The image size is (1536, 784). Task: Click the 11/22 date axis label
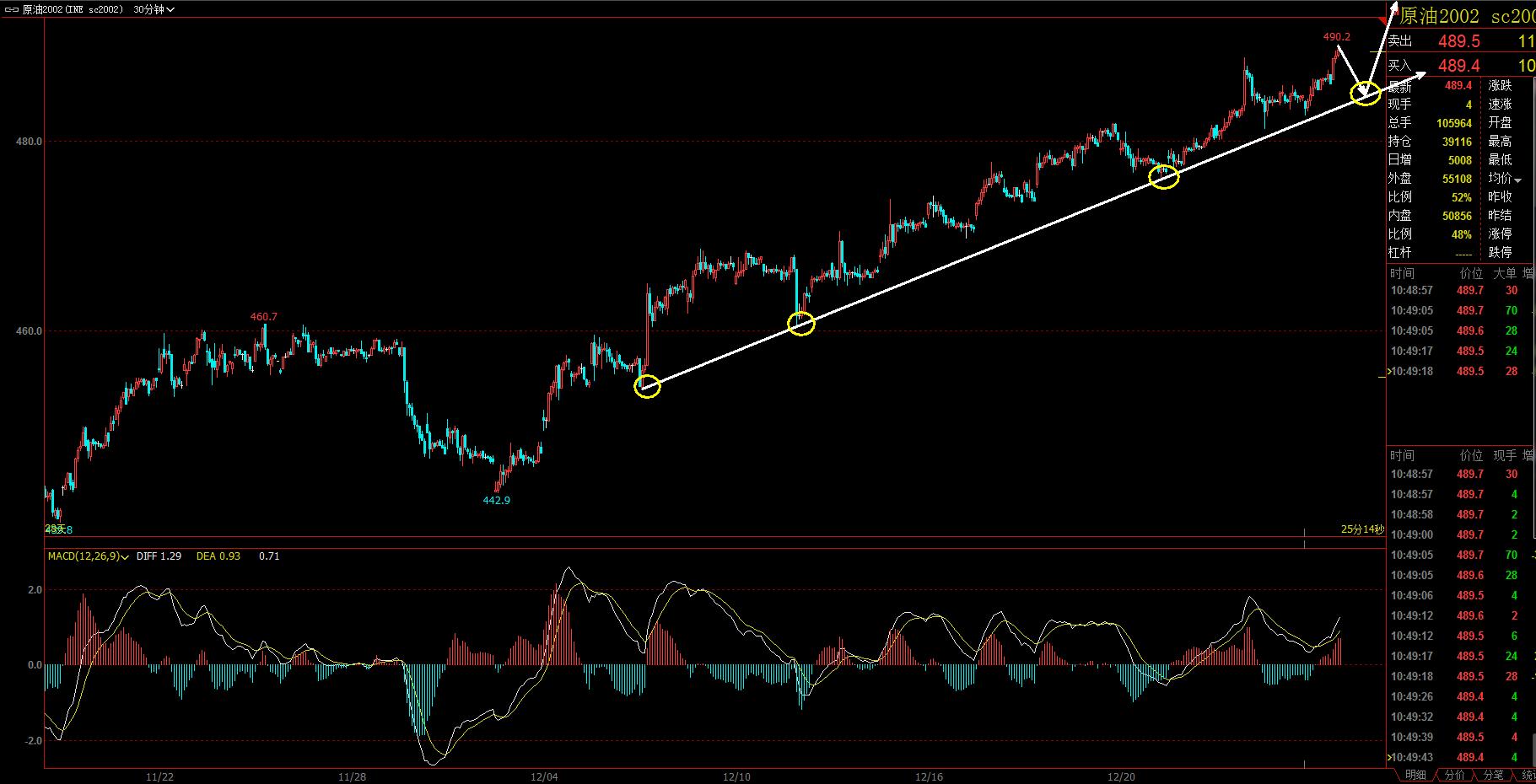pyautogui.click(x=160, y=776)
